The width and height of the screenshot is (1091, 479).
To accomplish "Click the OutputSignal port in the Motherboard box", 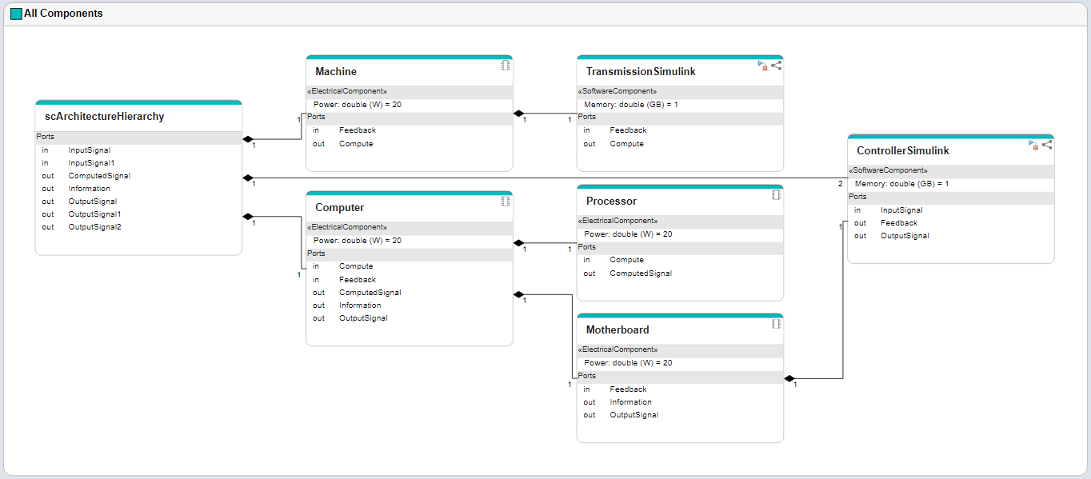I will tap(634, 415).
